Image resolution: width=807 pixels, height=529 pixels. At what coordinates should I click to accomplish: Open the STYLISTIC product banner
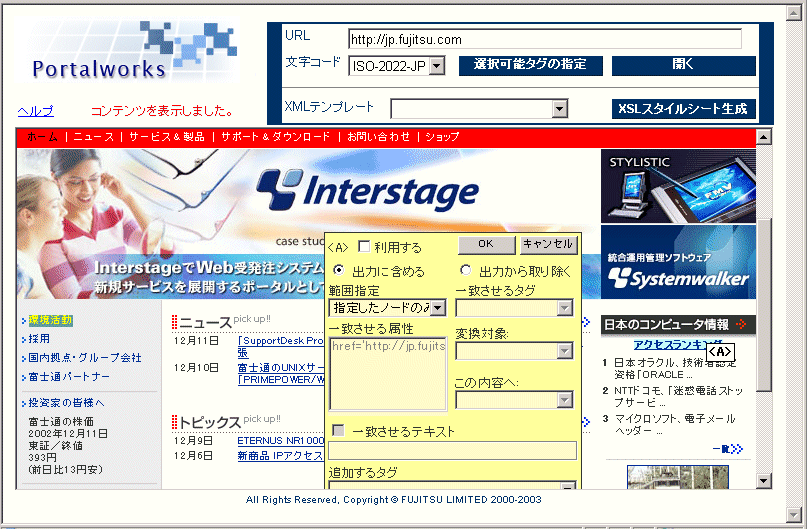(x=678, y=186)
